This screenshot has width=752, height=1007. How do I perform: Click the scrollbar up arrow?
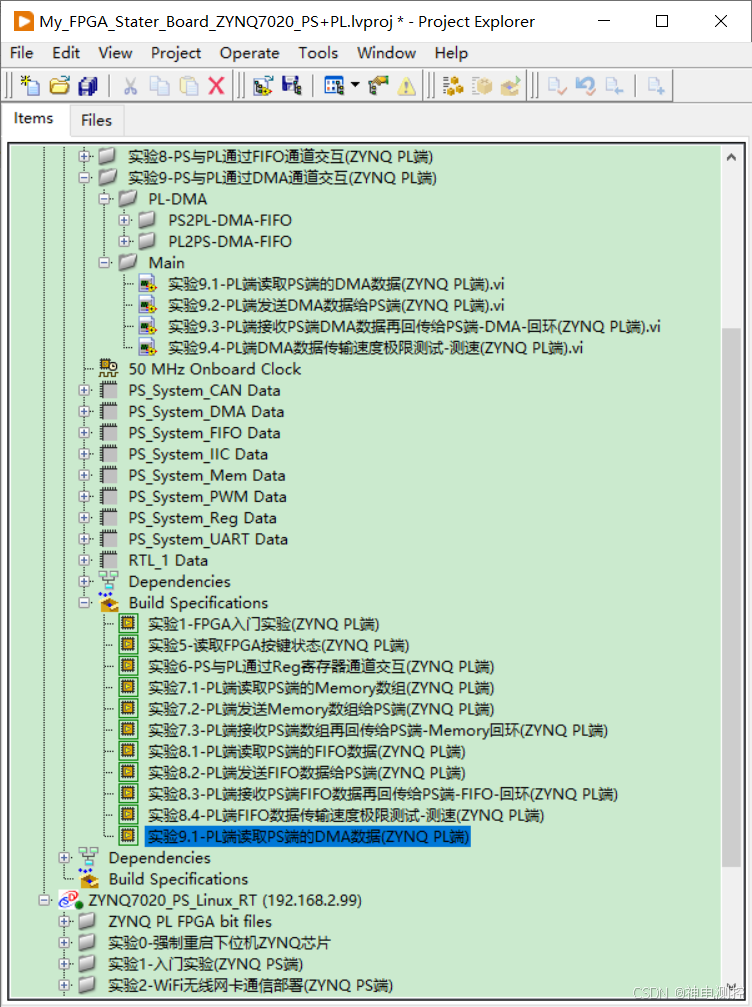pos(731,157)
